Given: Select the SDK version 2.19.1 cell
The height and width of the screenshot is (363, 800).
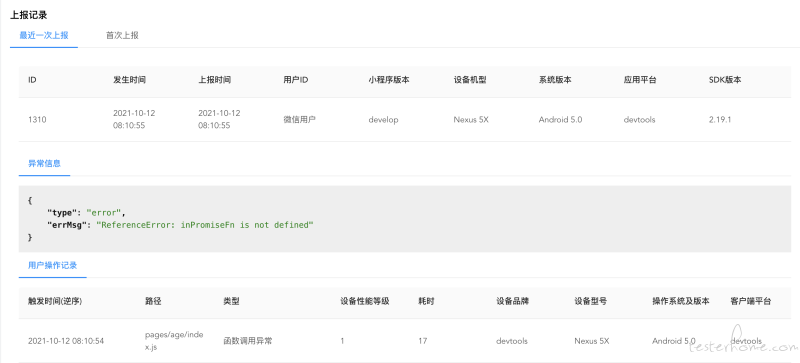Looking at the screenshot, I should [720, 120].
